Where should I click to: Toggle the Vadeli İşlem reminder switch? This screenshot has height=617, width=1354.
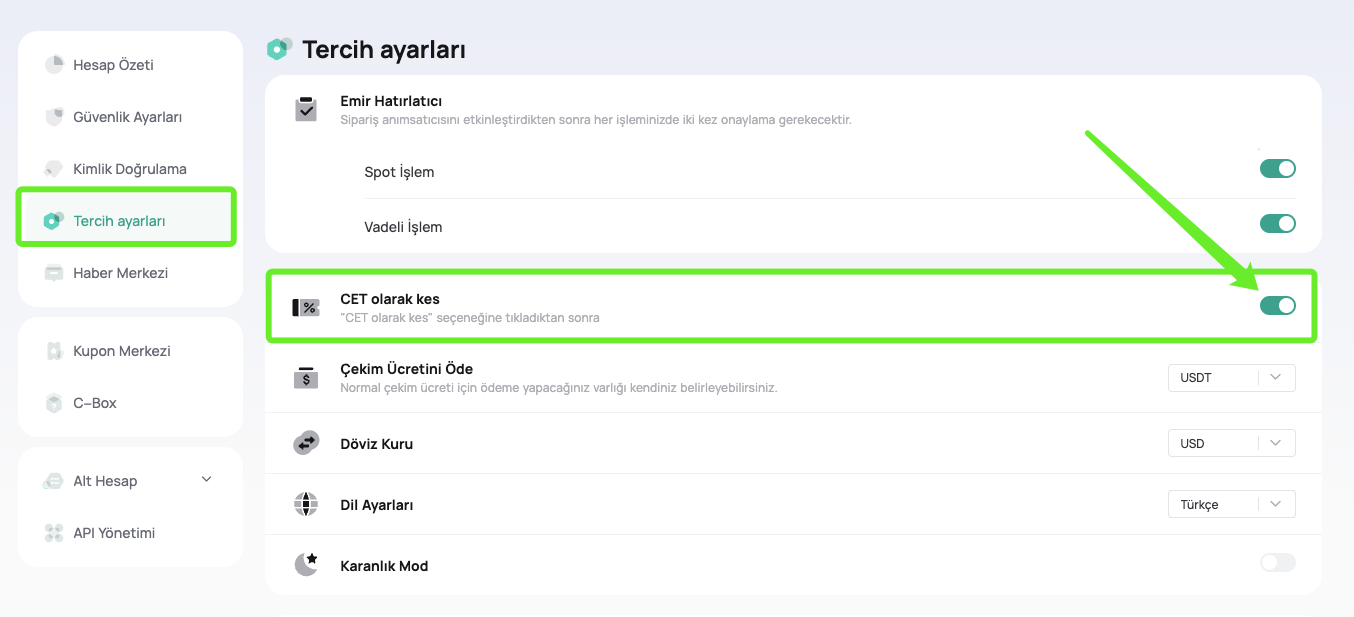1278,224
